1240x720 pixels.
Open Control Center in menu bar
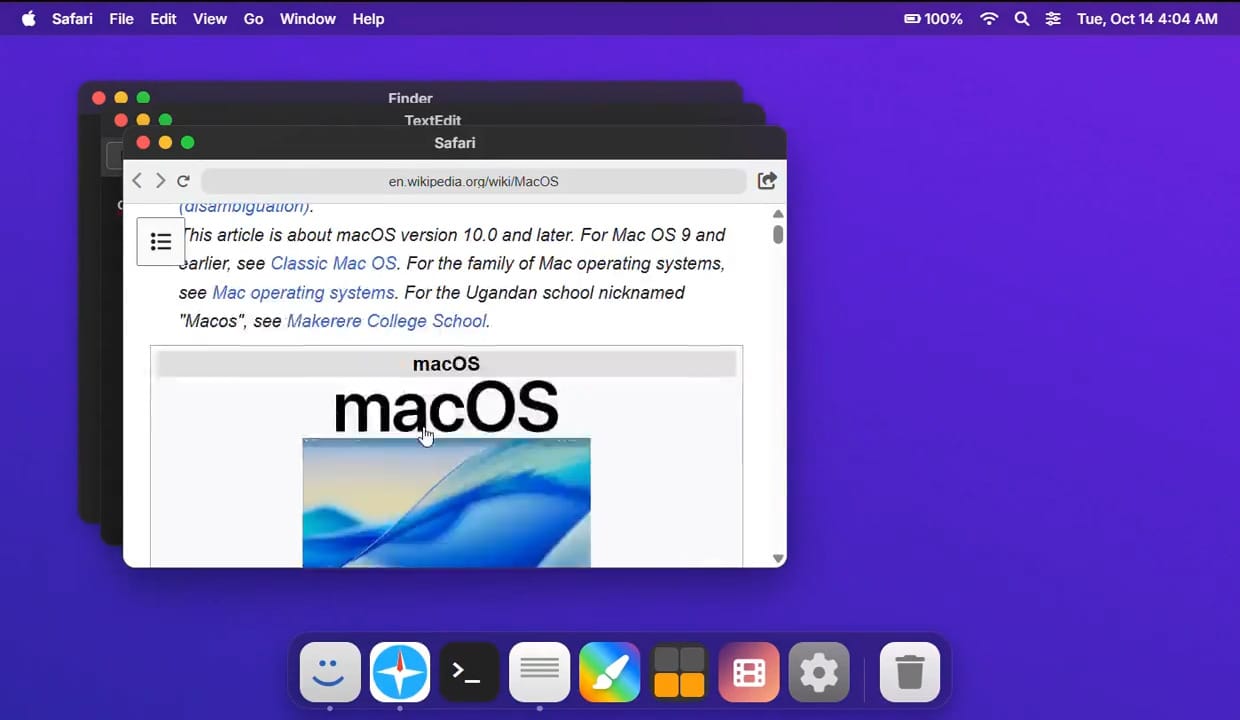pos(1053,19)
